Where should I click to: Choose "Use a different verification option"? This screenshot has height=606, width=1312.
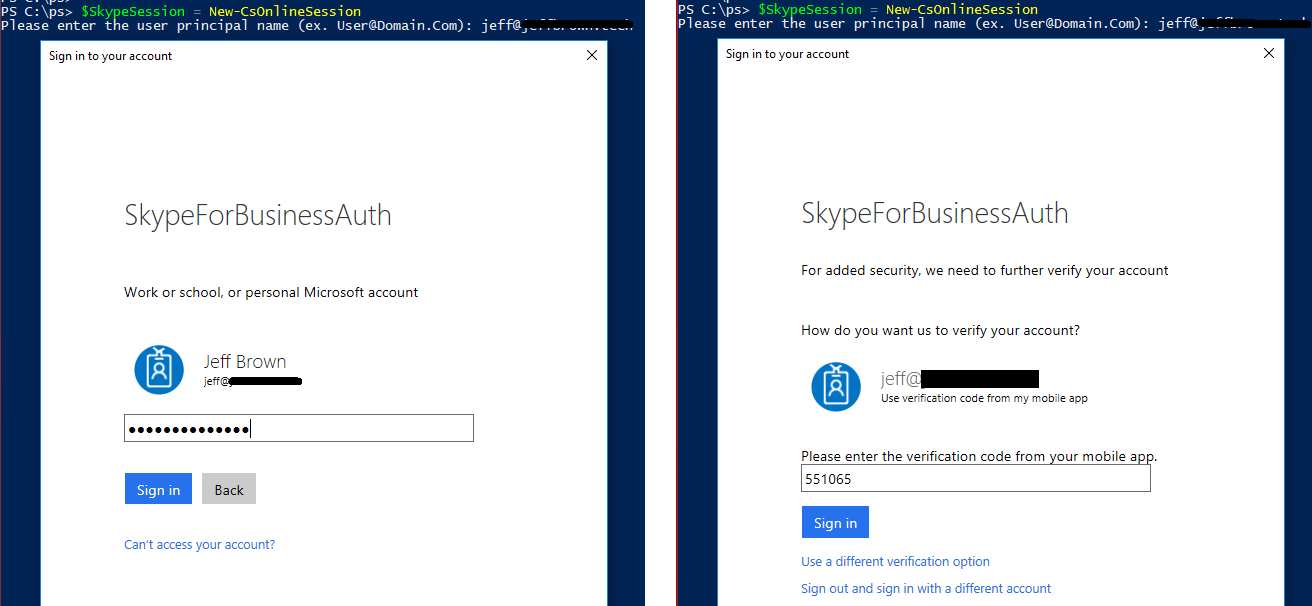[895, 562]
